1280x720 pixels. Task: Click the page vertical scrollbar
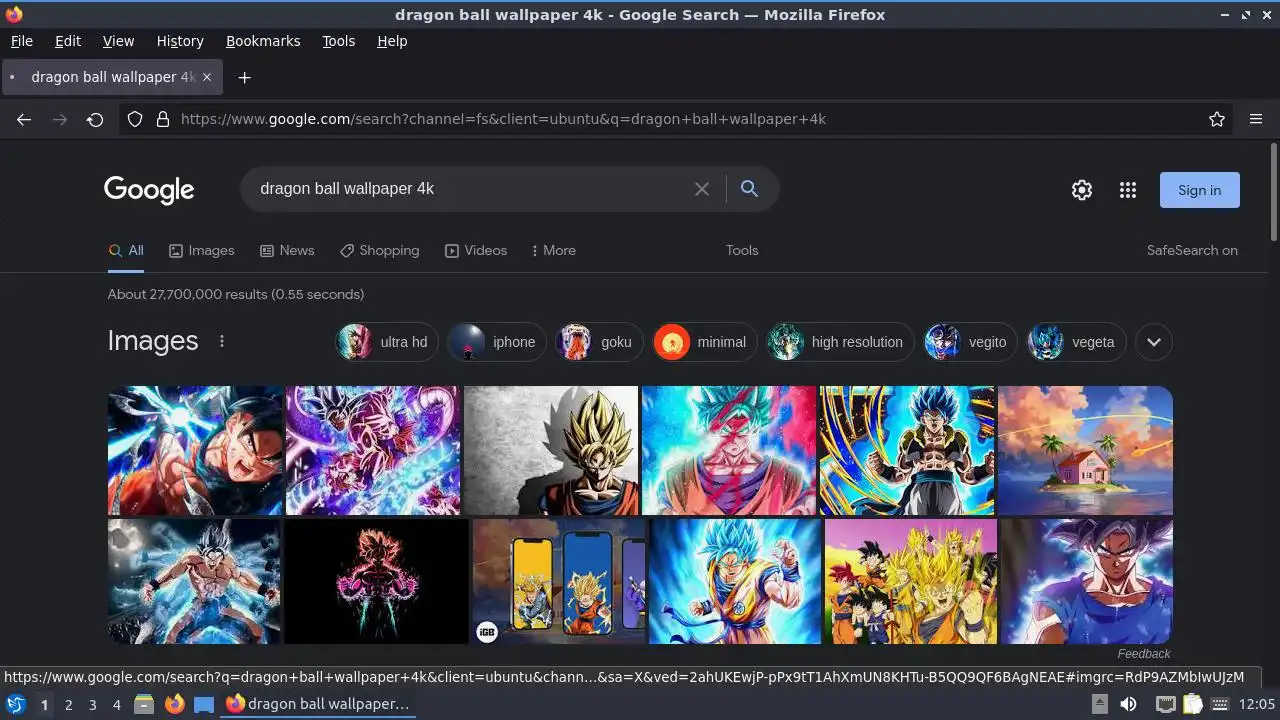pyautogui.click(x=1274, y=192)
